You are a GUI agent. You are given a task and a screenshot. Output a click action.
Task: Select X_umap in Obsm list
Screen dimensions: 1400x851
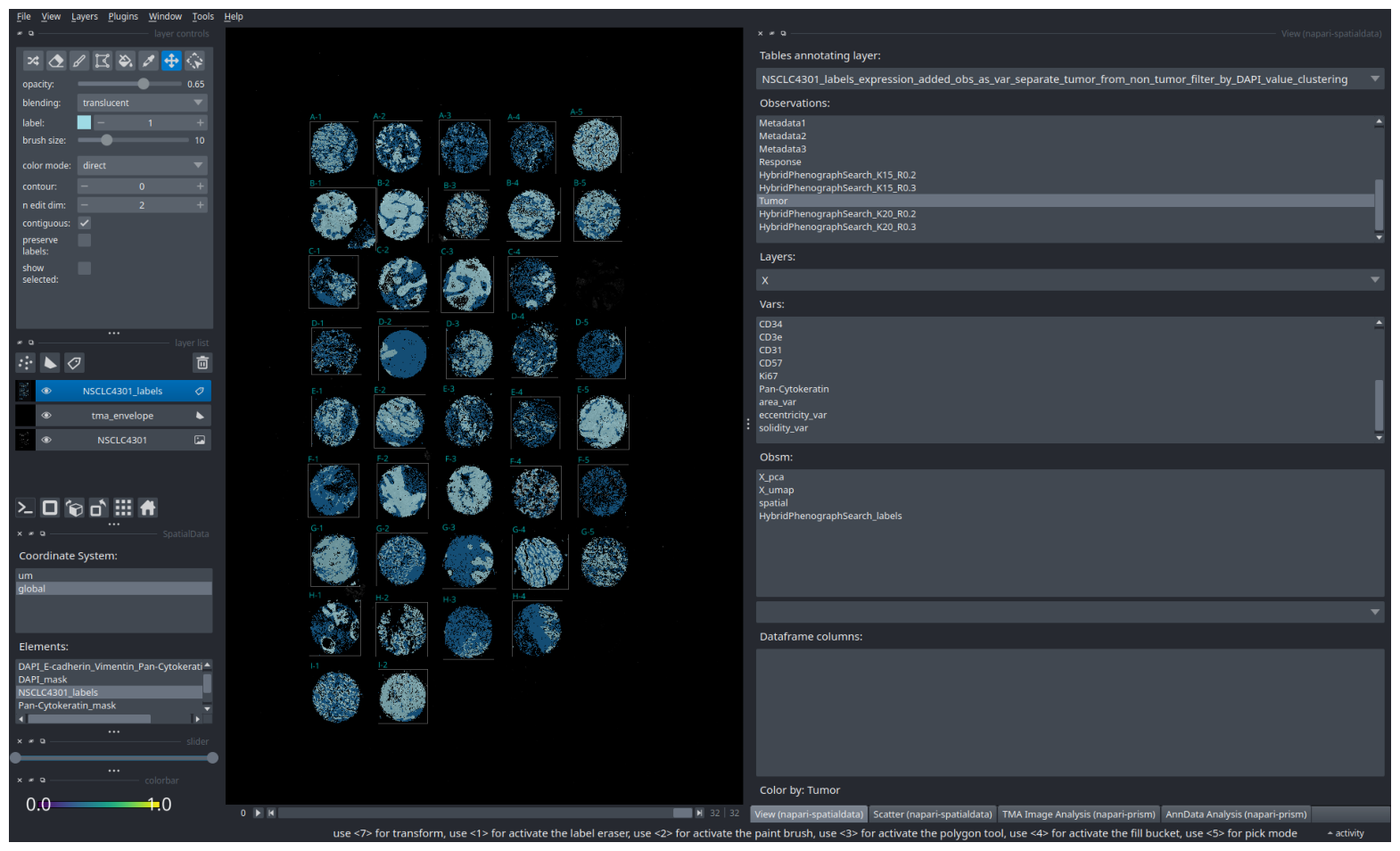tap(1069, 490)
